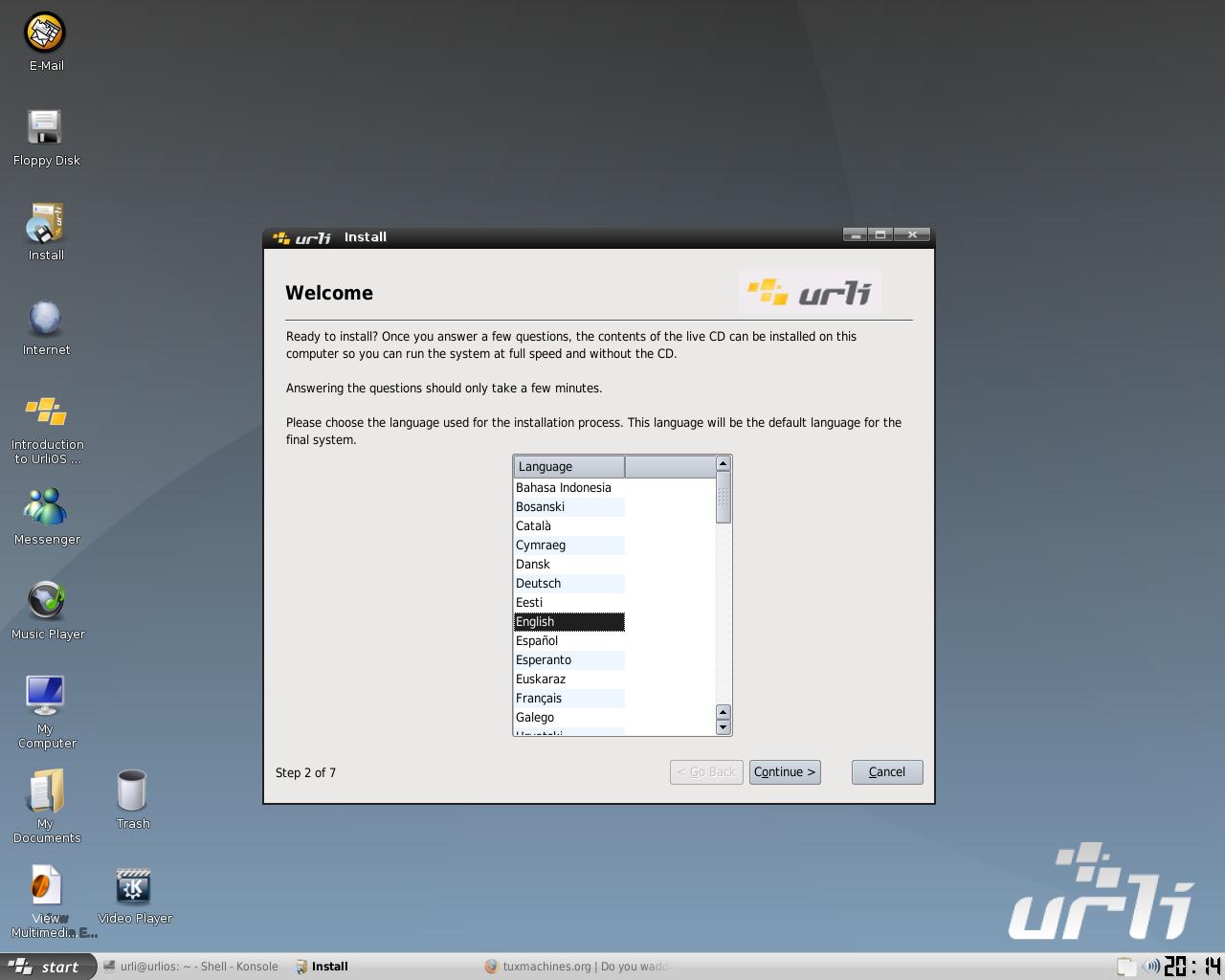The image size is (1225, 980).
Task: Click the Language column header
Action: [x=568, y=467]
